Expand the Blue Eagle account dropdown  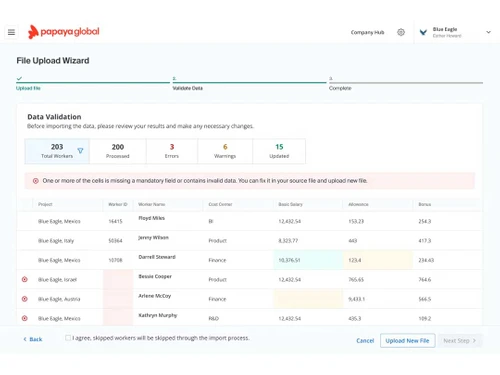(x=488, y=32)
